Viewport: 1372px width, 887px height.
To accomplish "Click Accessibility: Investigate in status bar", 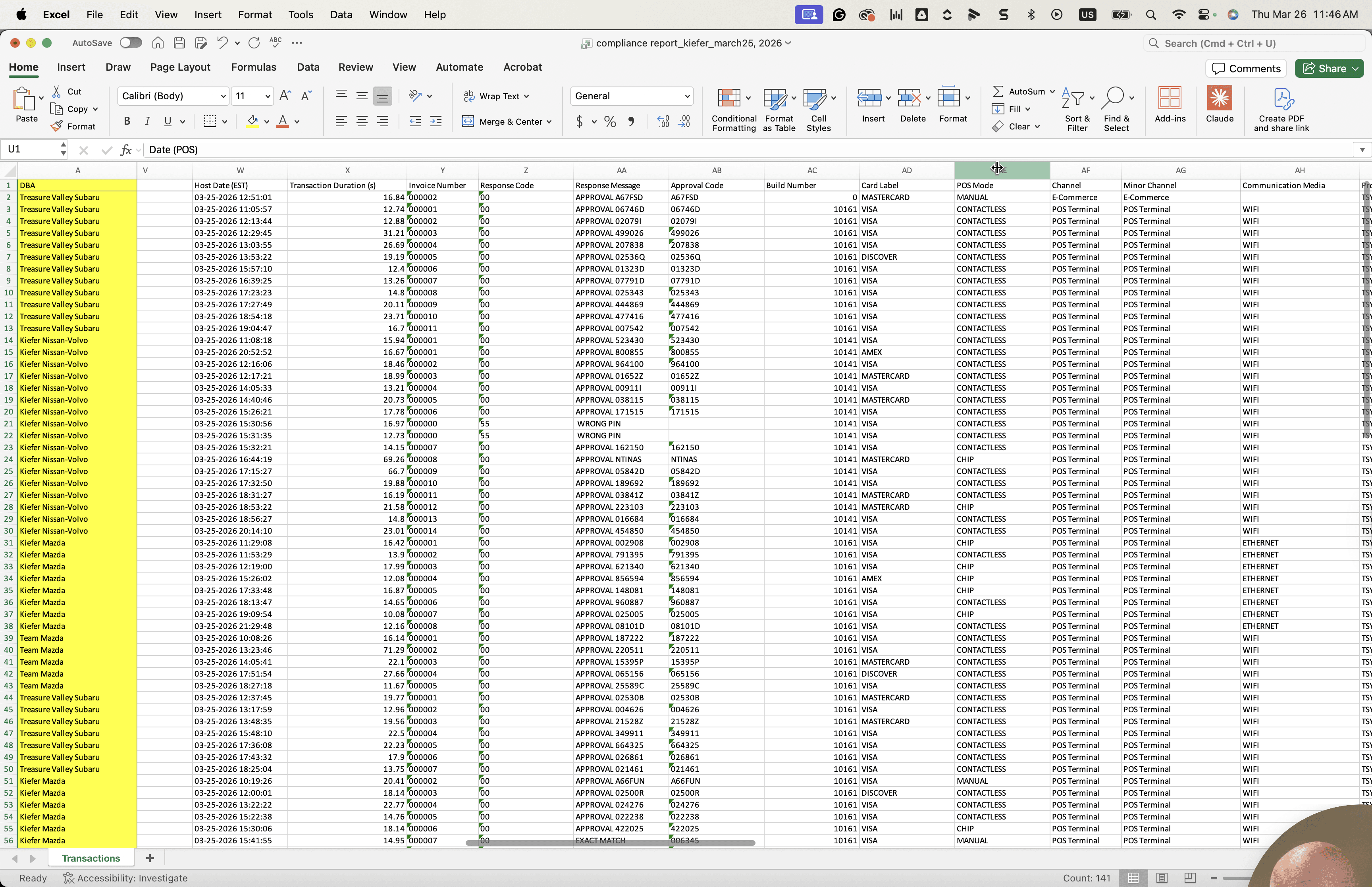I will click(x=125, y=878).
